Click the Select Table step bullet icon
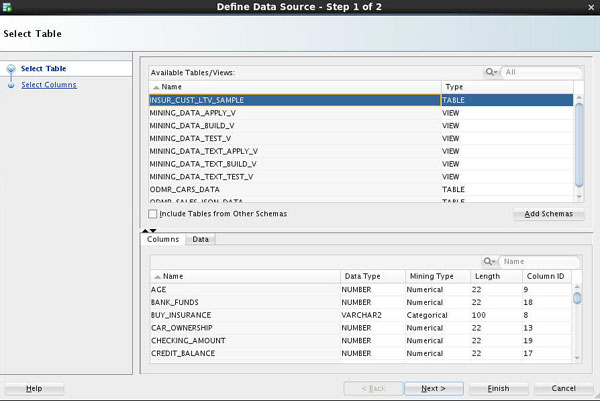 point(11,68)
